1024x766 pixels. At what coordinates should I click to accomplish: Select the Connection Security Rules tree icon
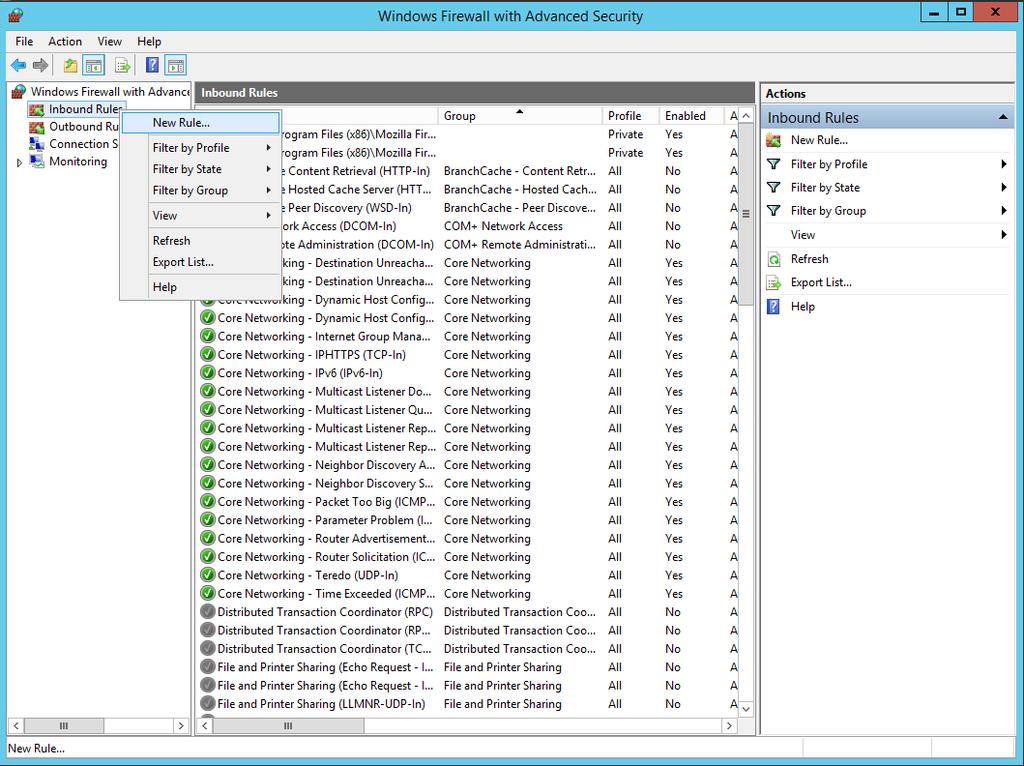(x=37, y=144)
